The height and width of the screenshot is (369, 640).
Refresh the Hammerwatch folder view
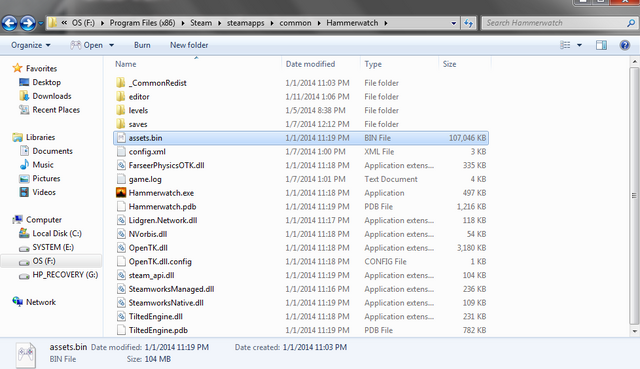tap(469, 23)
